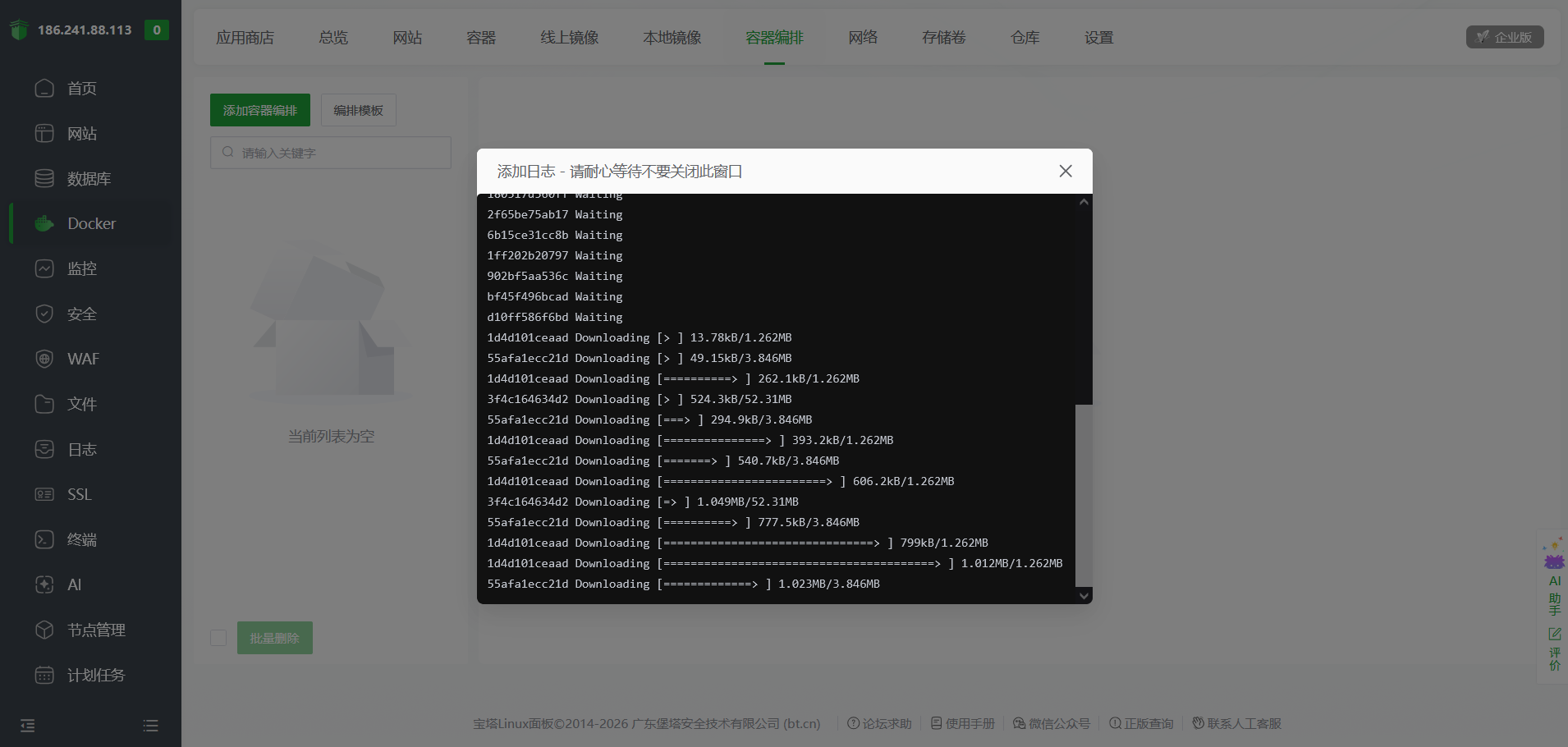This screenshot has height=747, width=1568.
Task: Collapse the sidebar using bottom-left icon
Action: [x=28, y=726]
